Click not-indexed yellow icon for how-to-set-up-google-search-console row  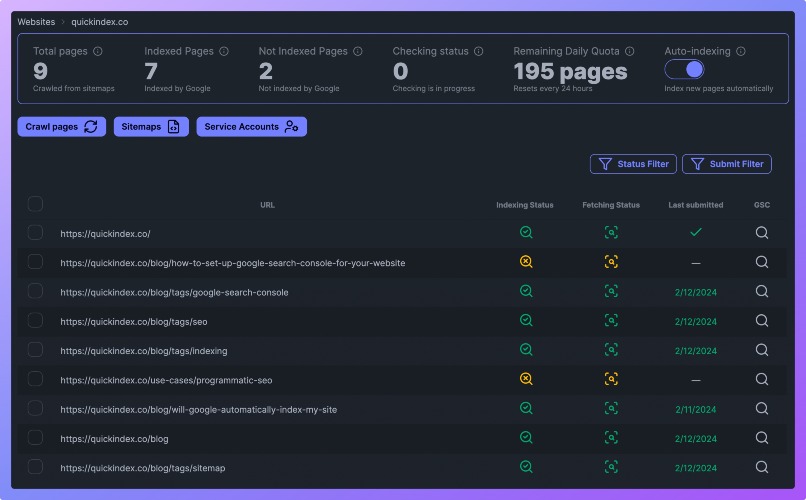(526, 262)
